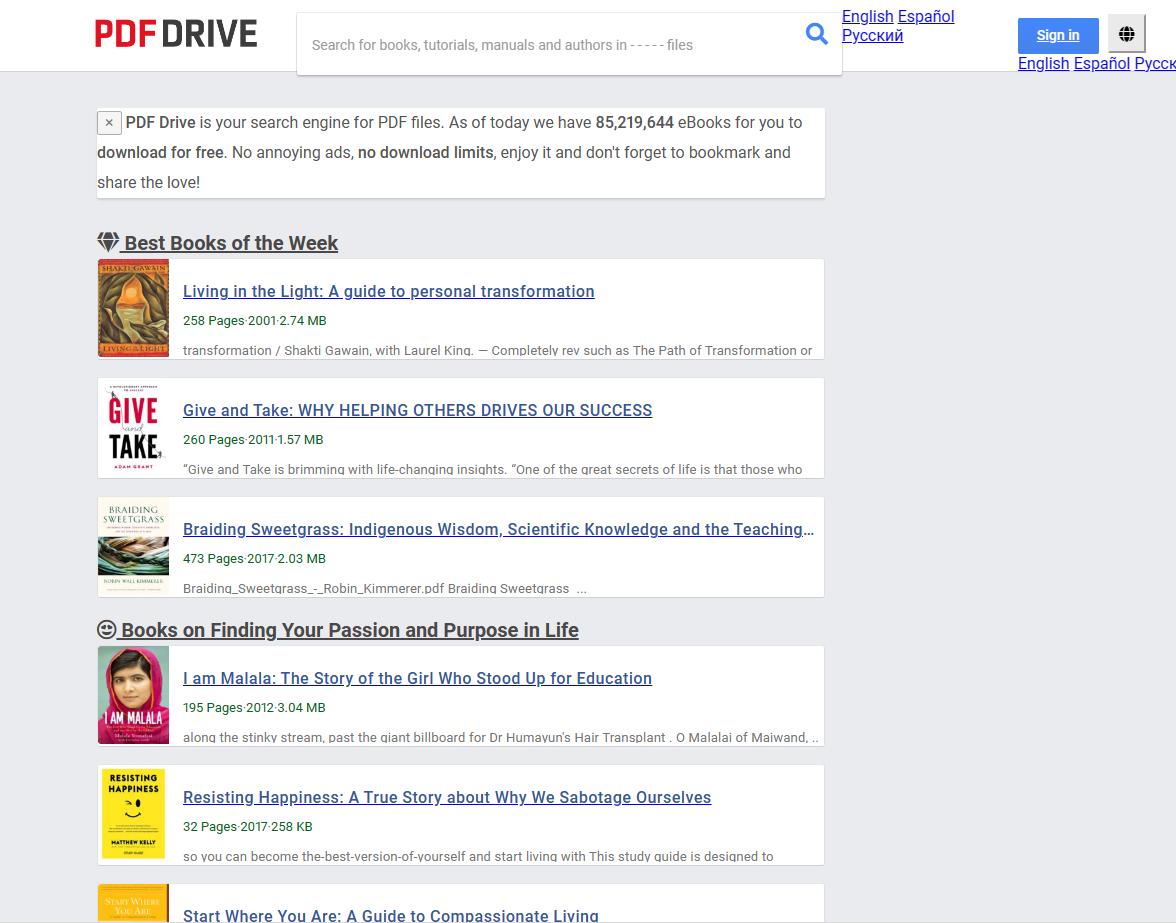
Task: Click the Braiding_Sweetgrass pdf description snippet
Action: pos(385,589)
